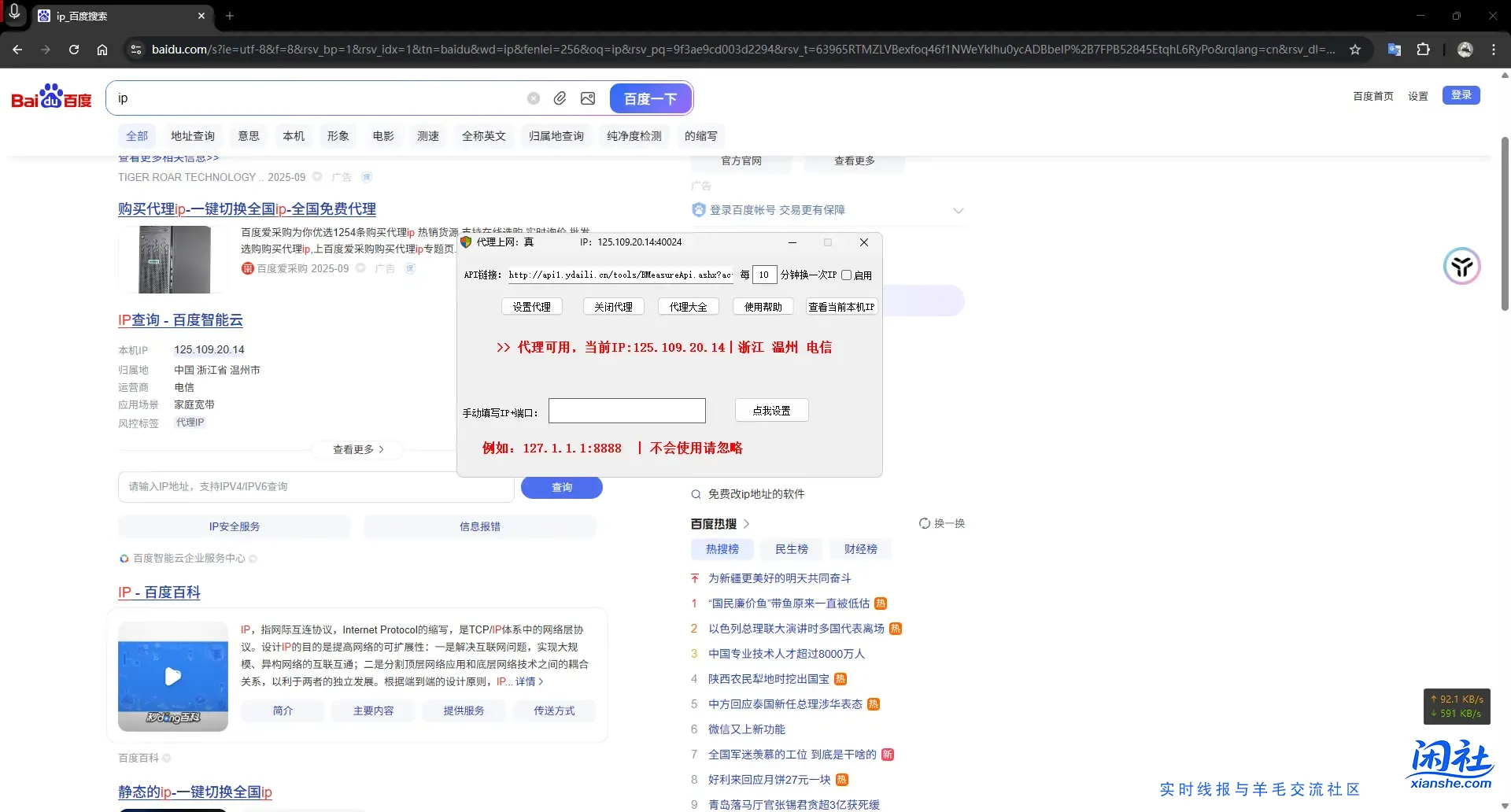Collapse the 登录百度帐号 panel chevron

pyautogui.click(x=959, y=210)
